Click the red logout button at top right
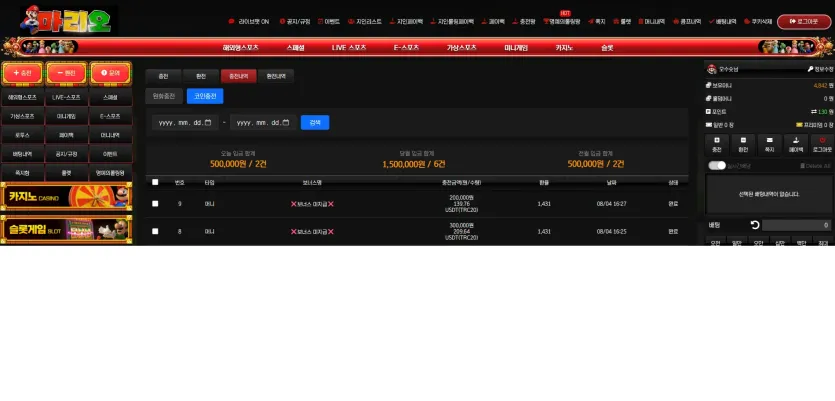 (804, 22)
